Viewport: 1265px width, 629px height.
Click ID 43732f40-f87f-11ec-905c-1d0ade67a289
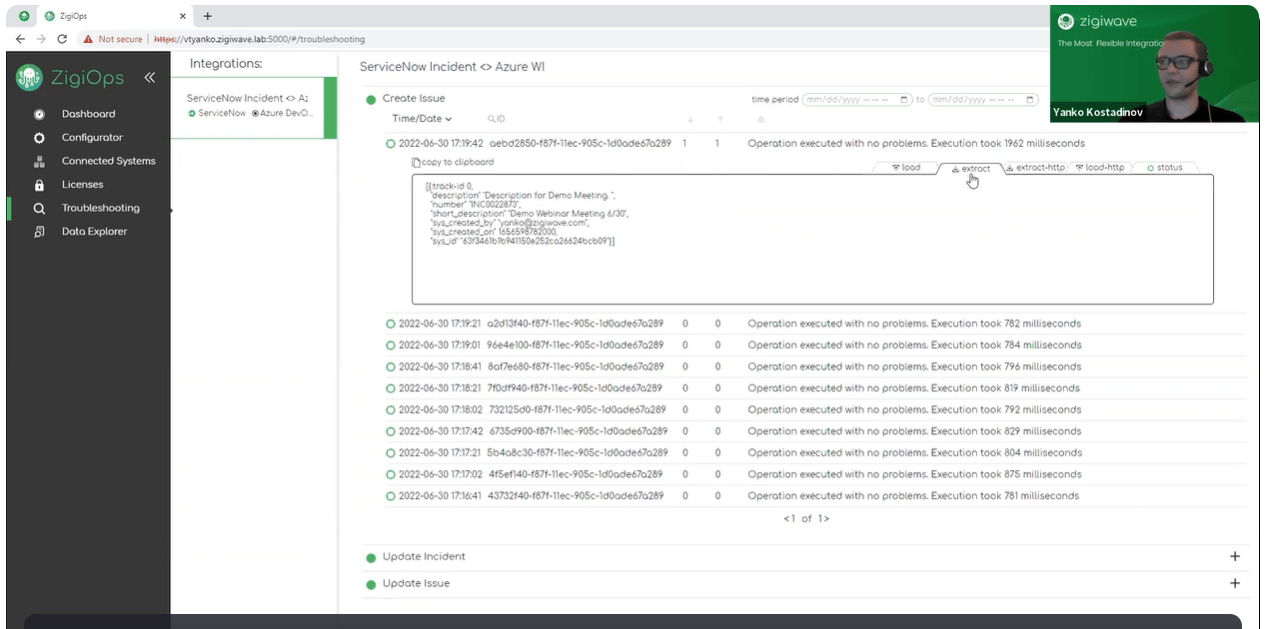coord(576,496)
